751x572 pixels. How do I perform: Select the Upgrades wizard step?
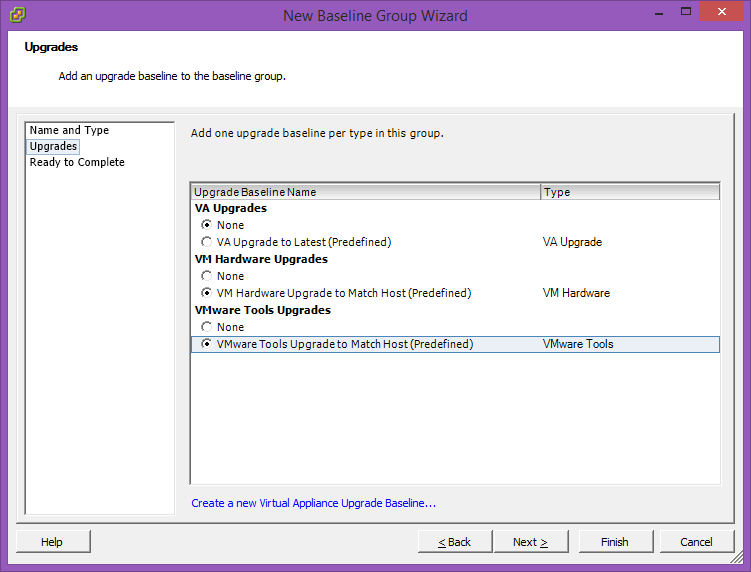click(53, 146)
